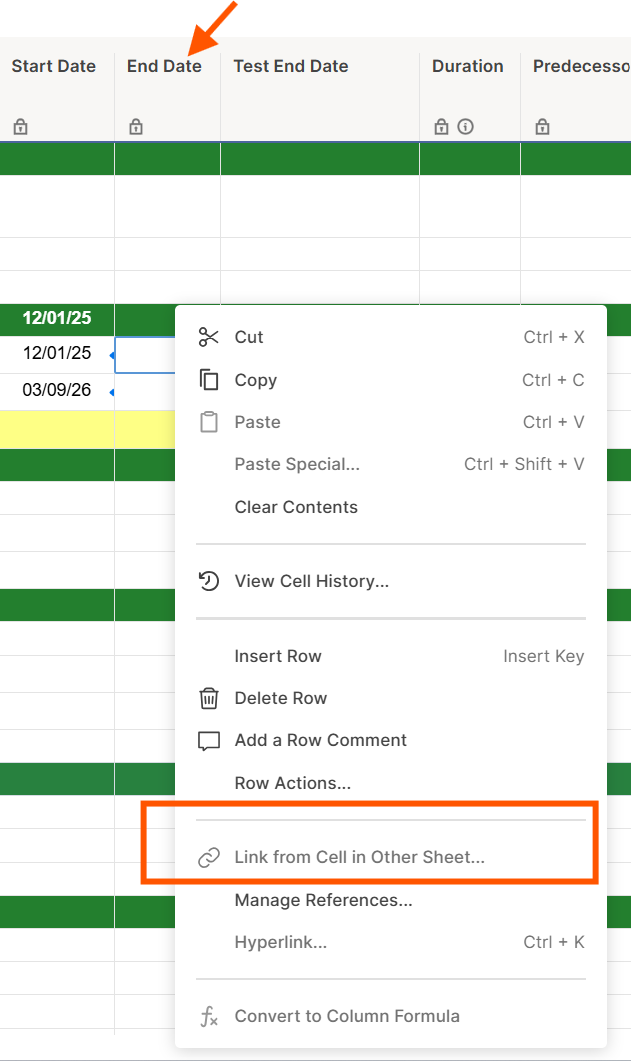Click the lock icon under Start Date
This screenshot has height=1061, width=631.
coord(20,127)
